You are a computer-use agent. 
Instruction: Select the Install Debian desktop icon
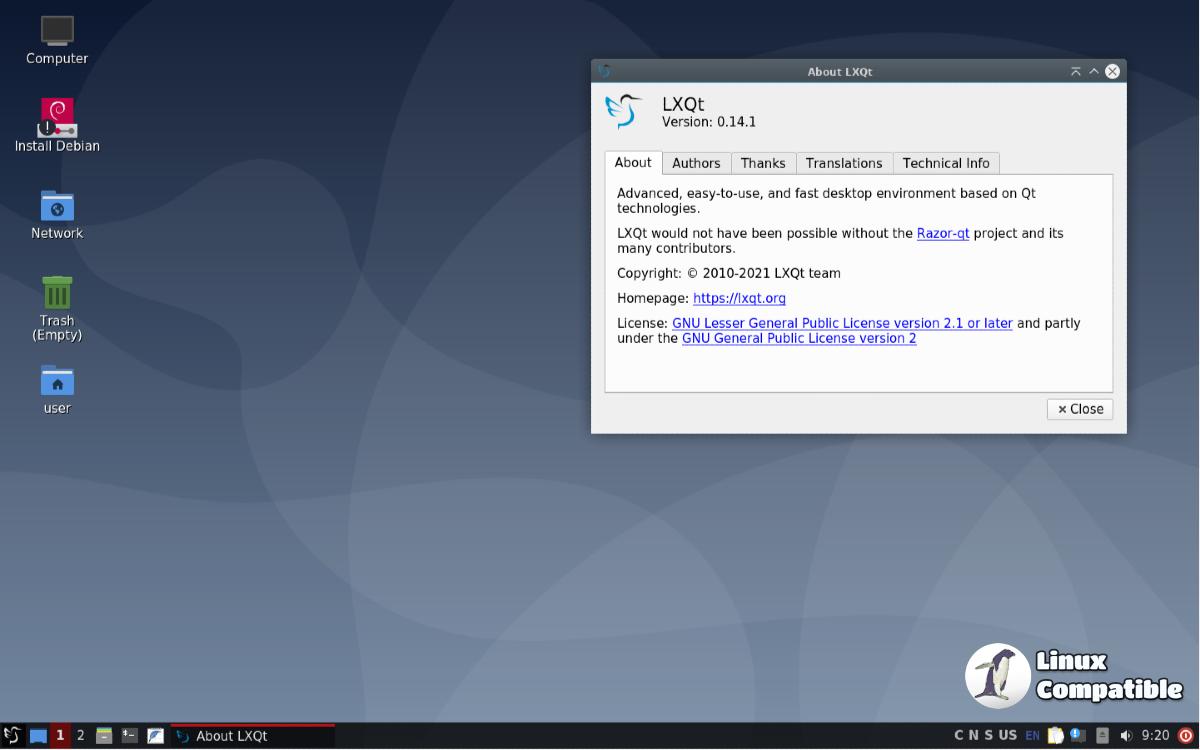(57, 118)
